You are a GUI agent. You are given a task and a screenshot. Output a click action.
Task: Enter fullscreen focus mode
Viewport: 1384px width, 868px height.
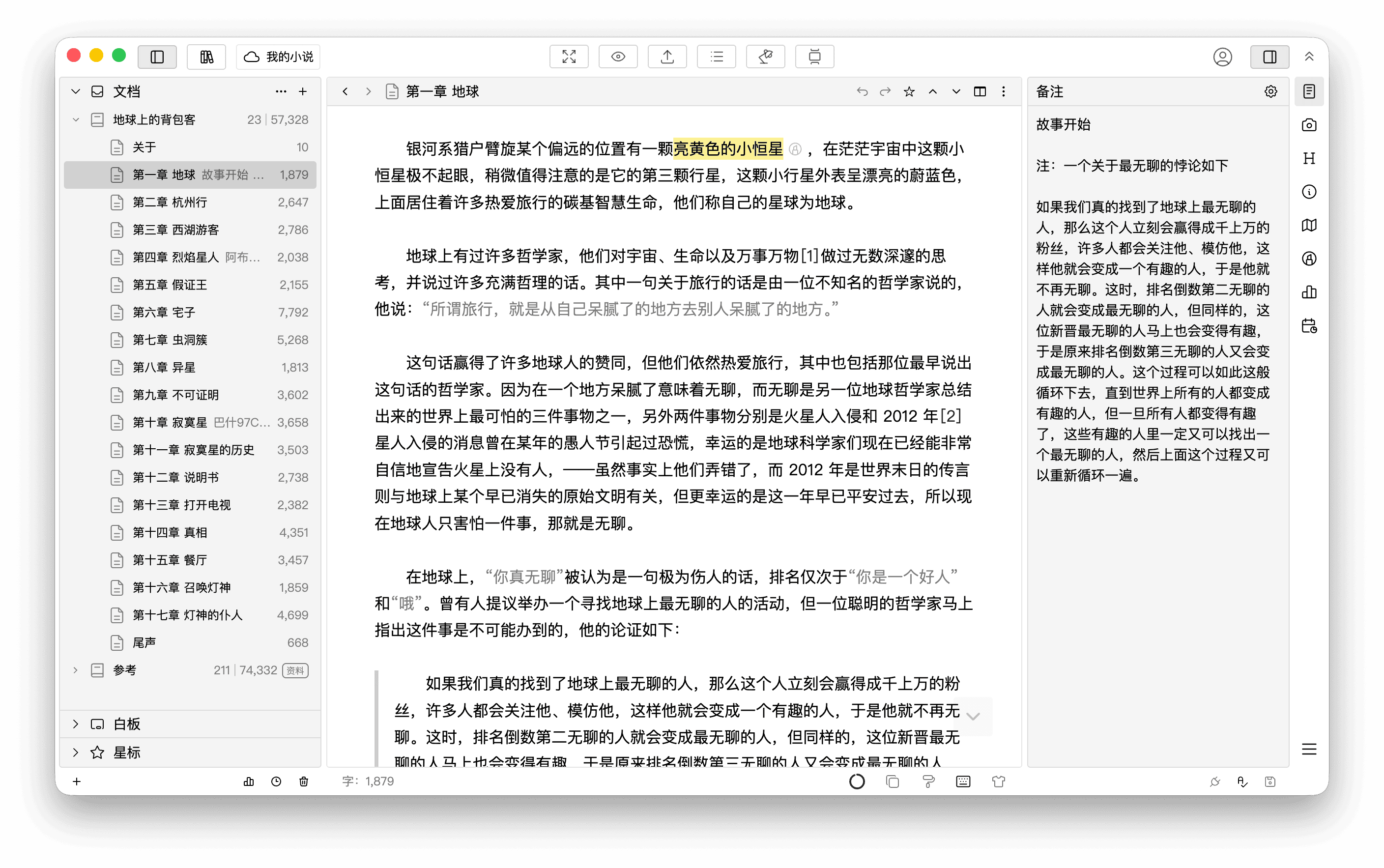click(x=568, y=56)
